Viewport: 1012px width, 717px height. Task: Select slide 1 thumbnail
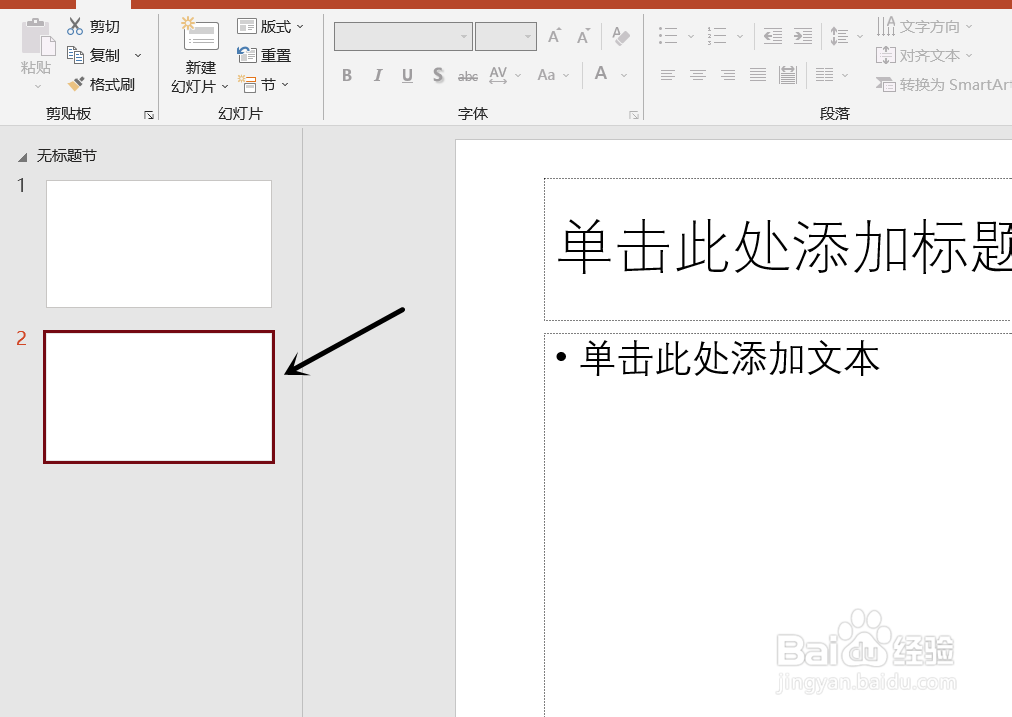tap(159, 244)
